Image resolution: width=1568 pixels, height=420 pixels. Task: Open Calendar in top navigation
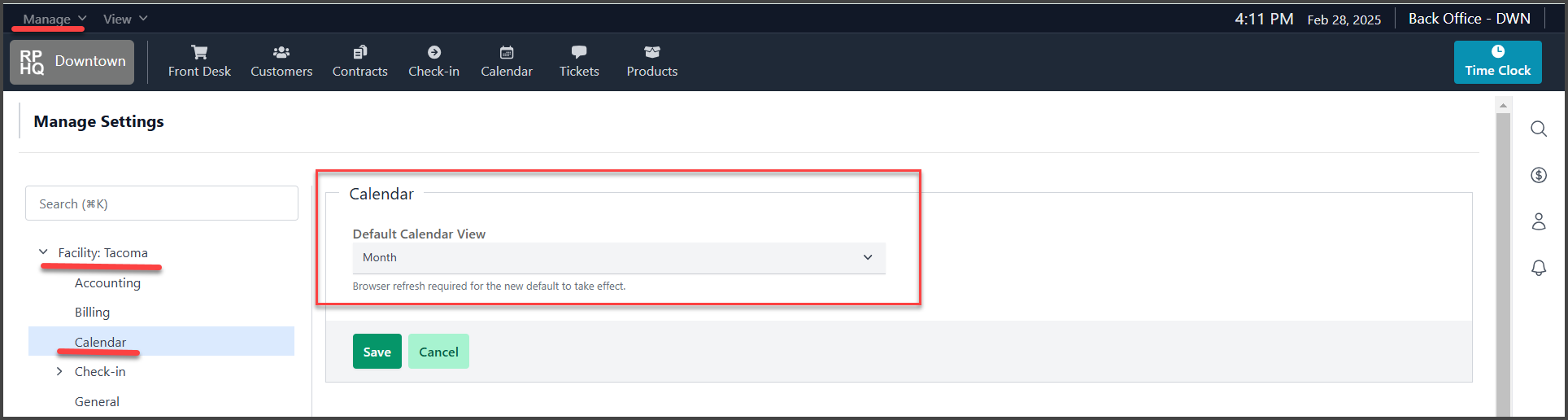click(x=507, y=62)
